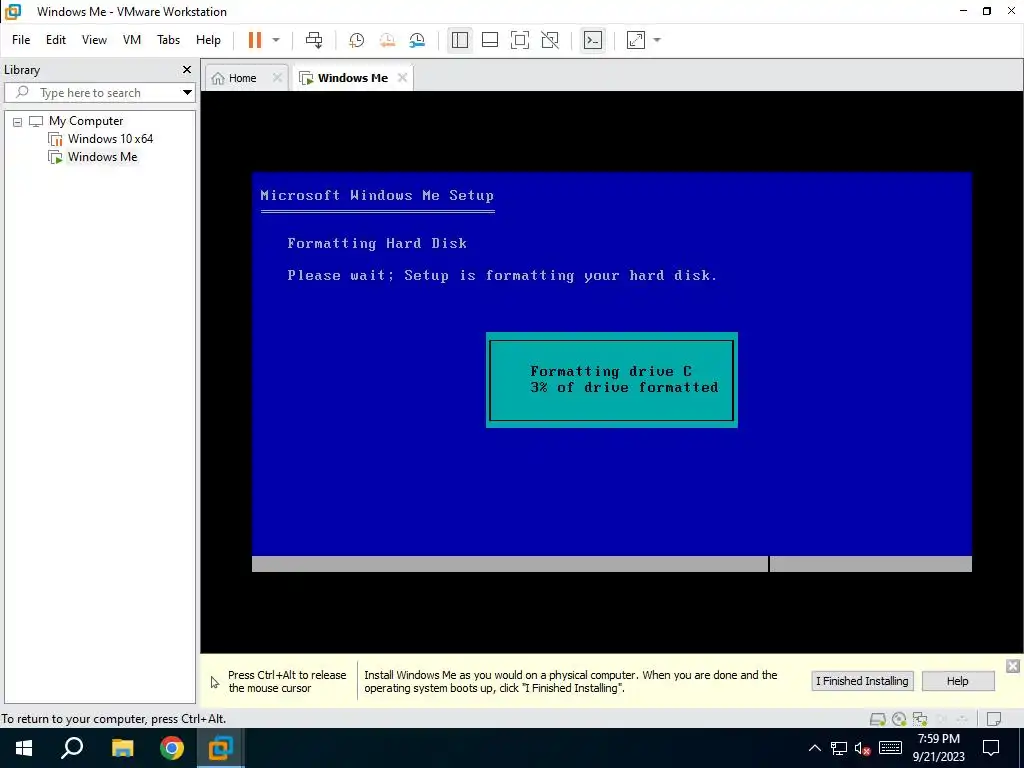Click the stretch guest display icon

click(635, 40)
